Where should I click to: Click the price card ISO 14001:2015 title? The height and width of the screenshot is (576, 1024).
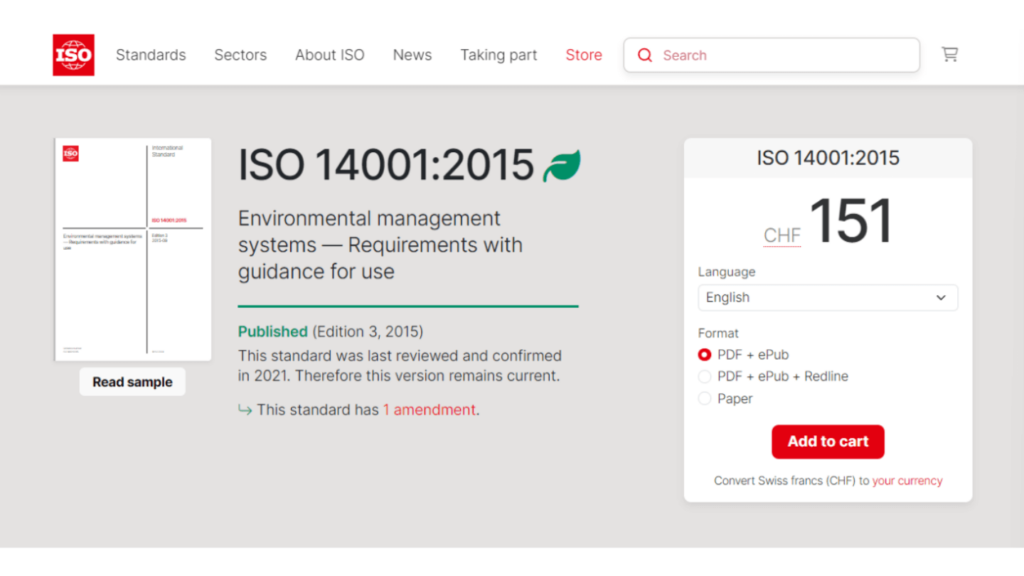827,157
